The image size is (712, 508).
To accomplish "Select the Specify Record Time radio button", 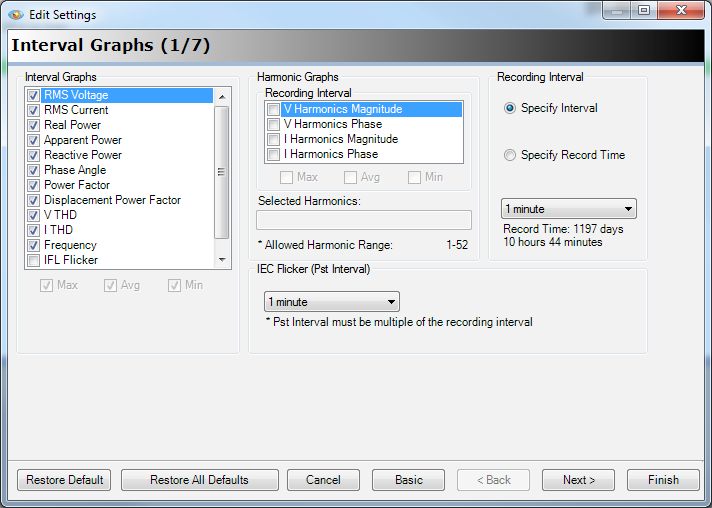I will coord(510,155).
